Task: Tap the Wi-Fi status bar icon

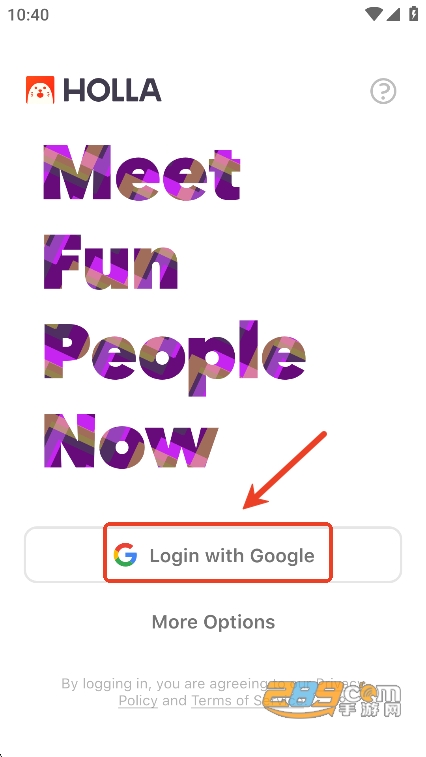Action: (374, 14)
